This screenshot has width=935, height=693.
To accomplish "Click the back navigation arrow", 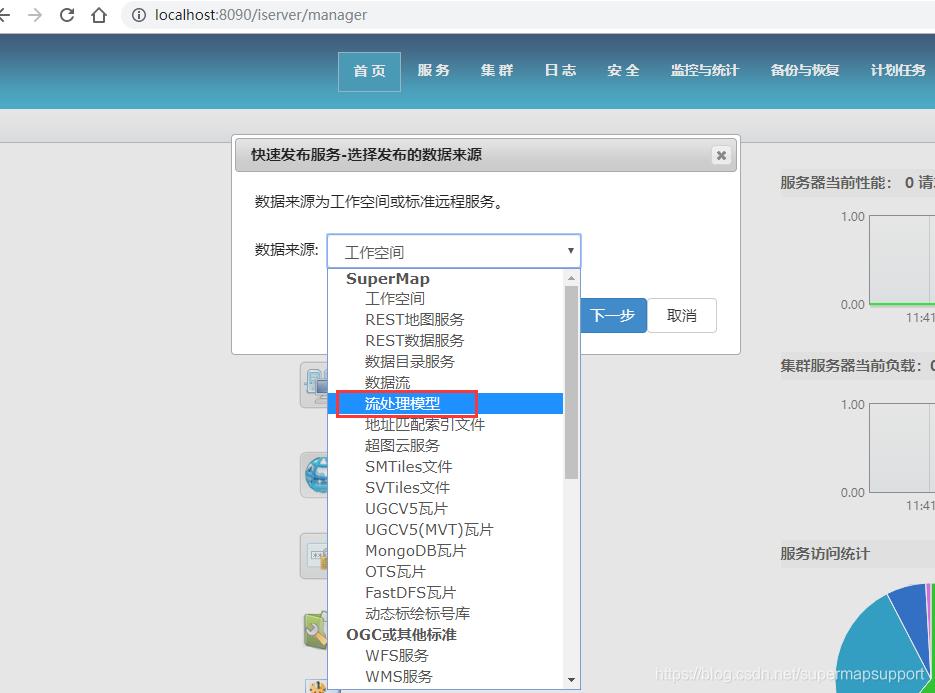I will [8, 15].
